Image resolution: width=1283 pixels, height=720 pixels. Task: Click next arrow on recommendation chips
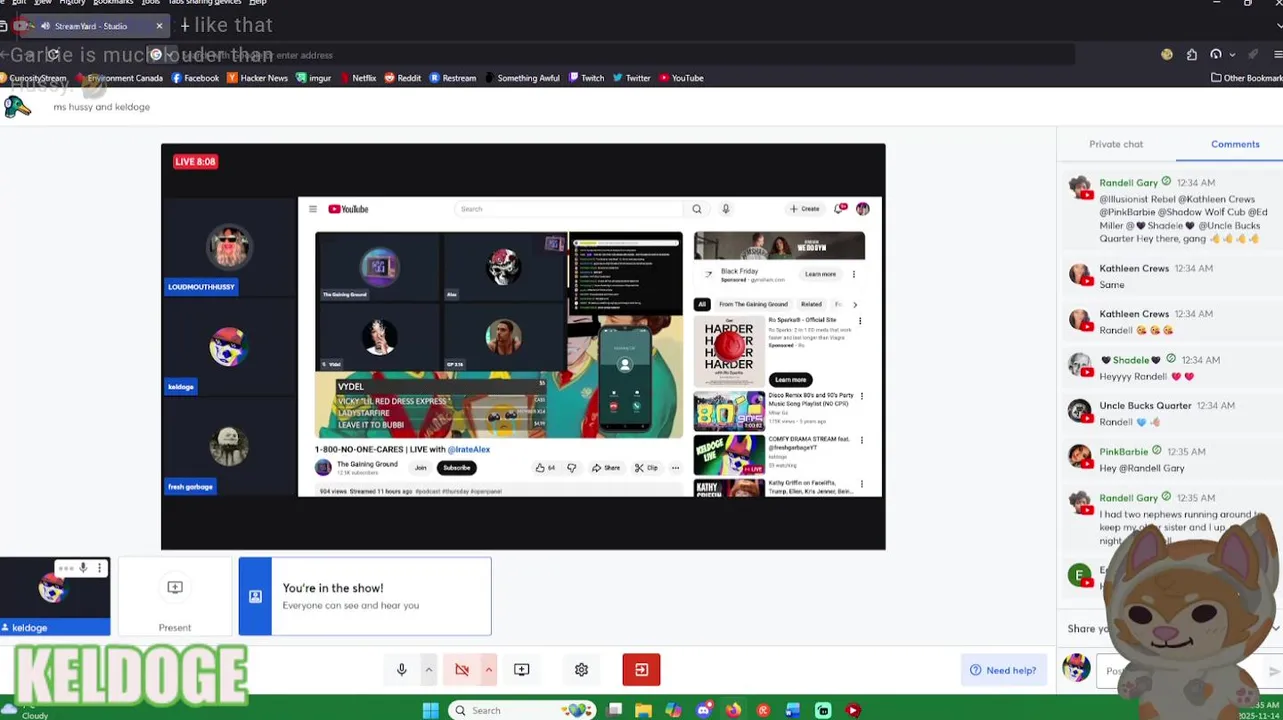tap(855, 304)
